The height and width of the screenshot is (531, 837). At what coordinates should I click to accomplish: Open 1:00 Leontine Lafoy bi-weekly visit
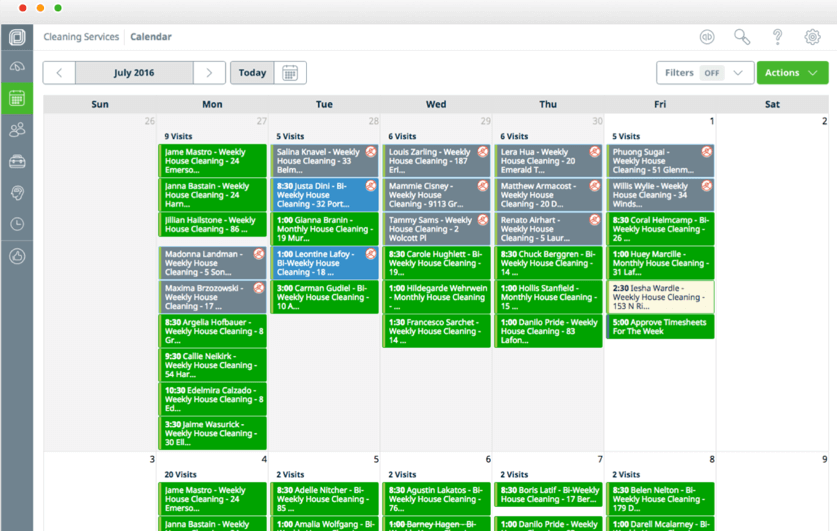click(325, 263)
